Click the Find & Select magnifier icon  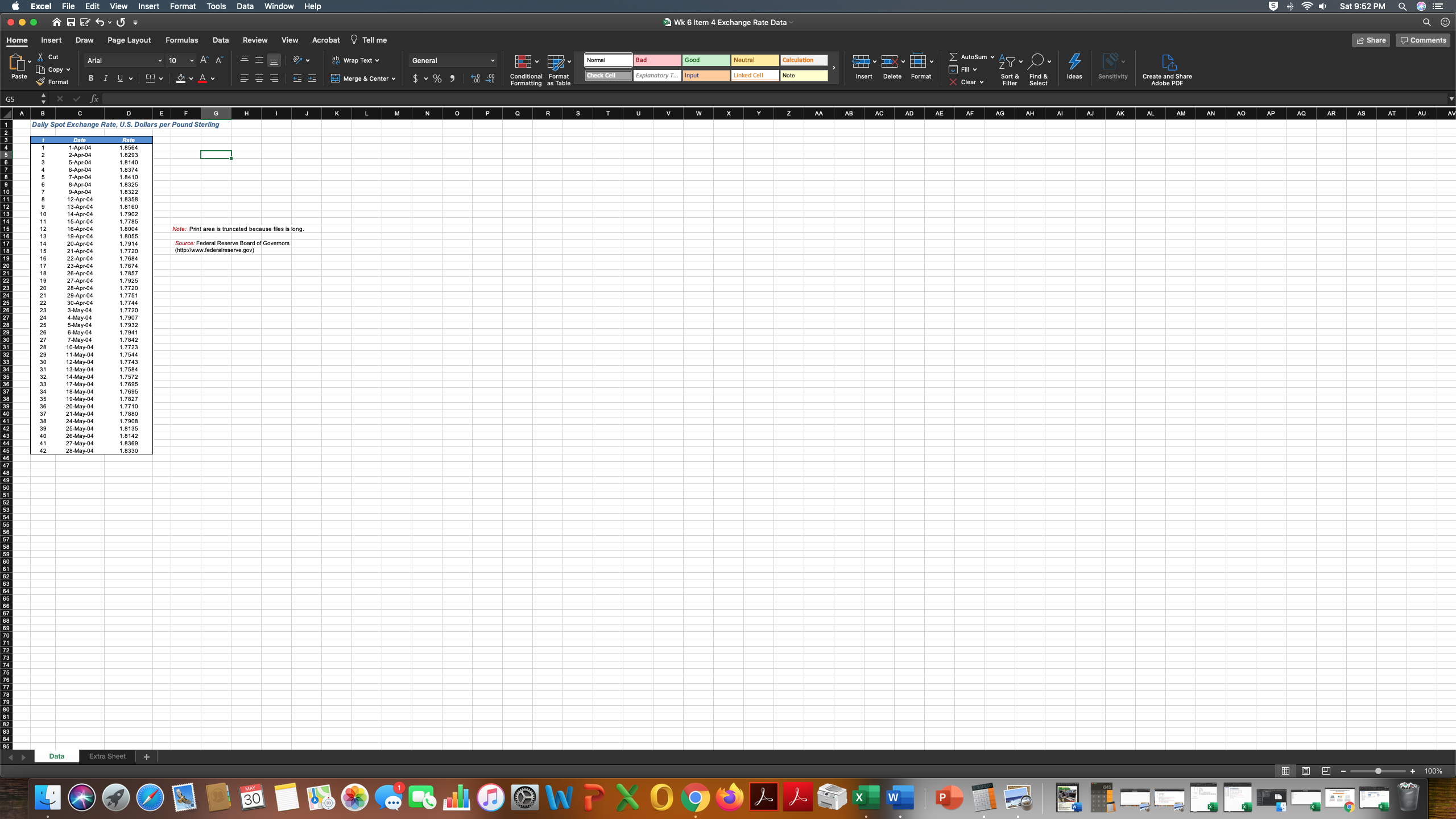(1036, 61)
